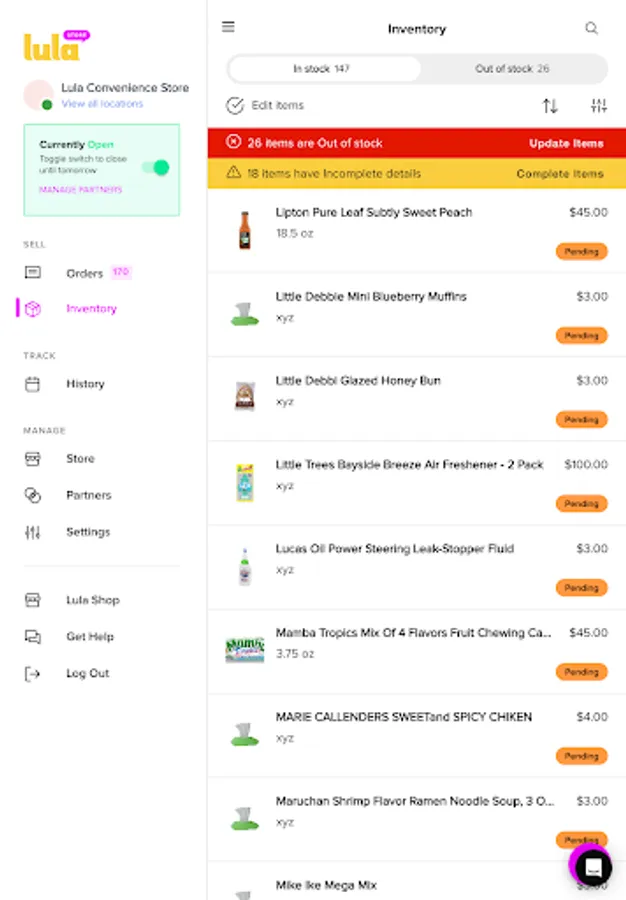Click the MANAGE PARTNERS link
The height and width of the screenshot is (900, 626).
81,190
